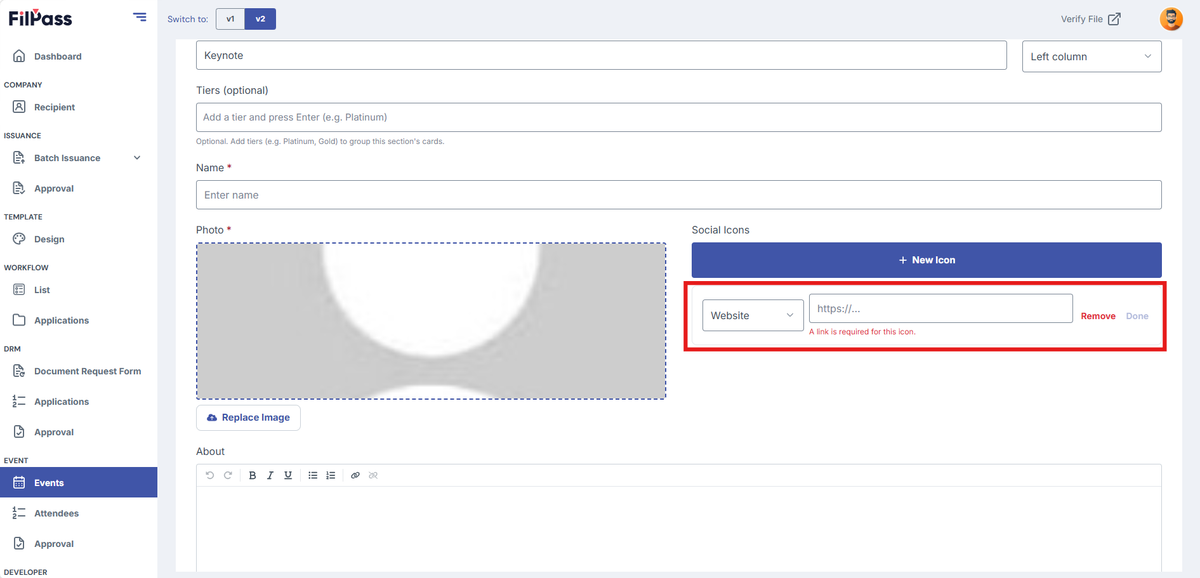Expand Batch Issuance submenu chevron
This screenshot has width=1200, height=578.
[x=137, y=158]
